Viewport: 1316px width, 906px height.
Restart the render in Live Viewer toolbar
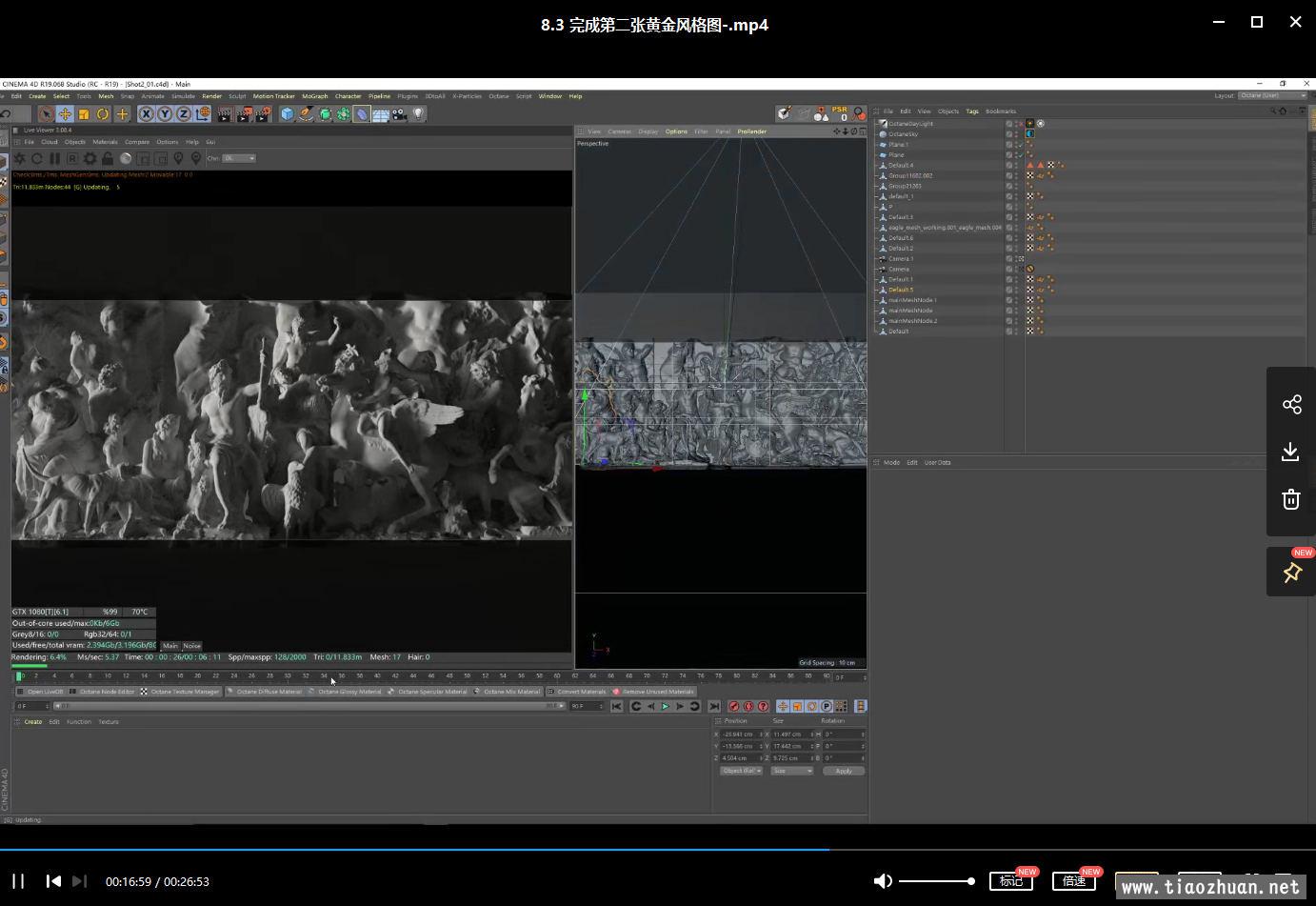point(37,158)
